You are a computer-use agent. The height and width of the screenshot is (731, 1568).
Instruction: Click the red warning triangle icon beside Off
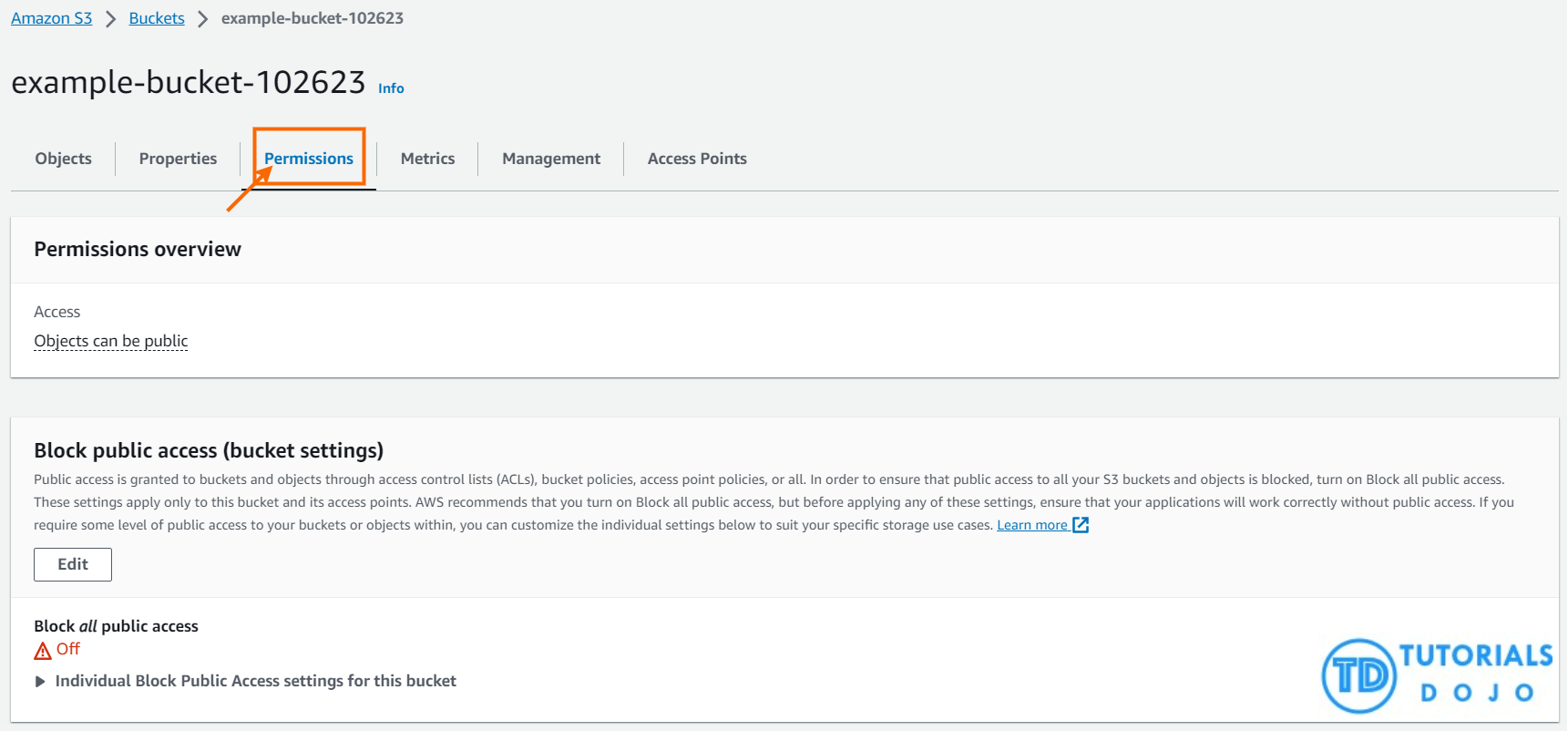pos(43,651)
